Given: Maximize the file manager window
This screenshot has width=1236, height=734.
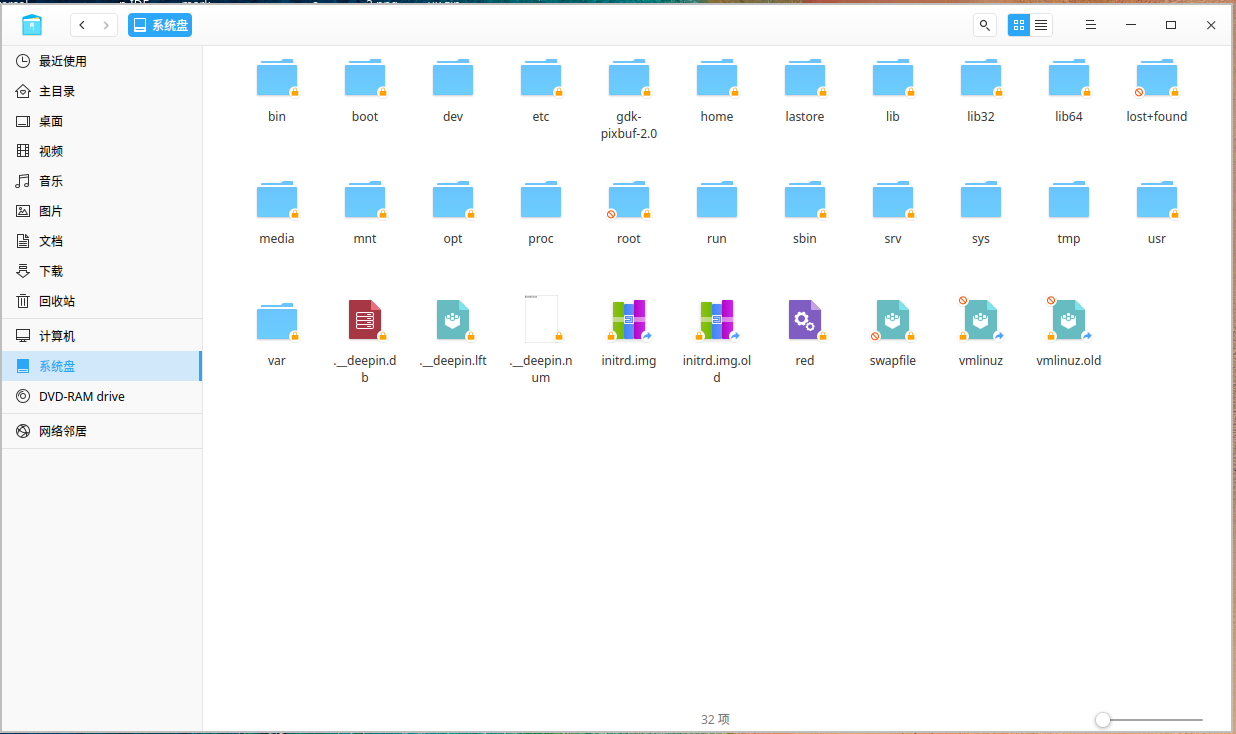Looking at the screenshot, I should 1171,25.
